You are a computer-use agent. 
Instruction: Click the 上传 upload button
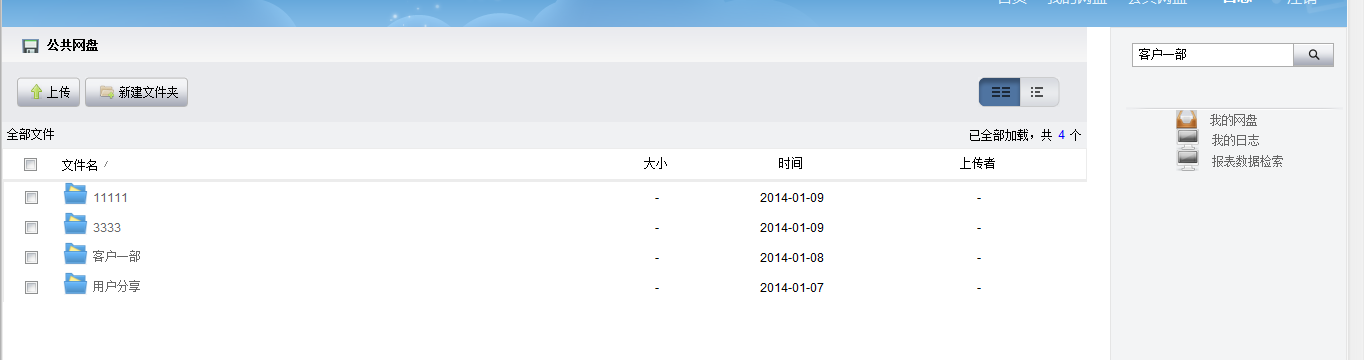pos(49,92)
